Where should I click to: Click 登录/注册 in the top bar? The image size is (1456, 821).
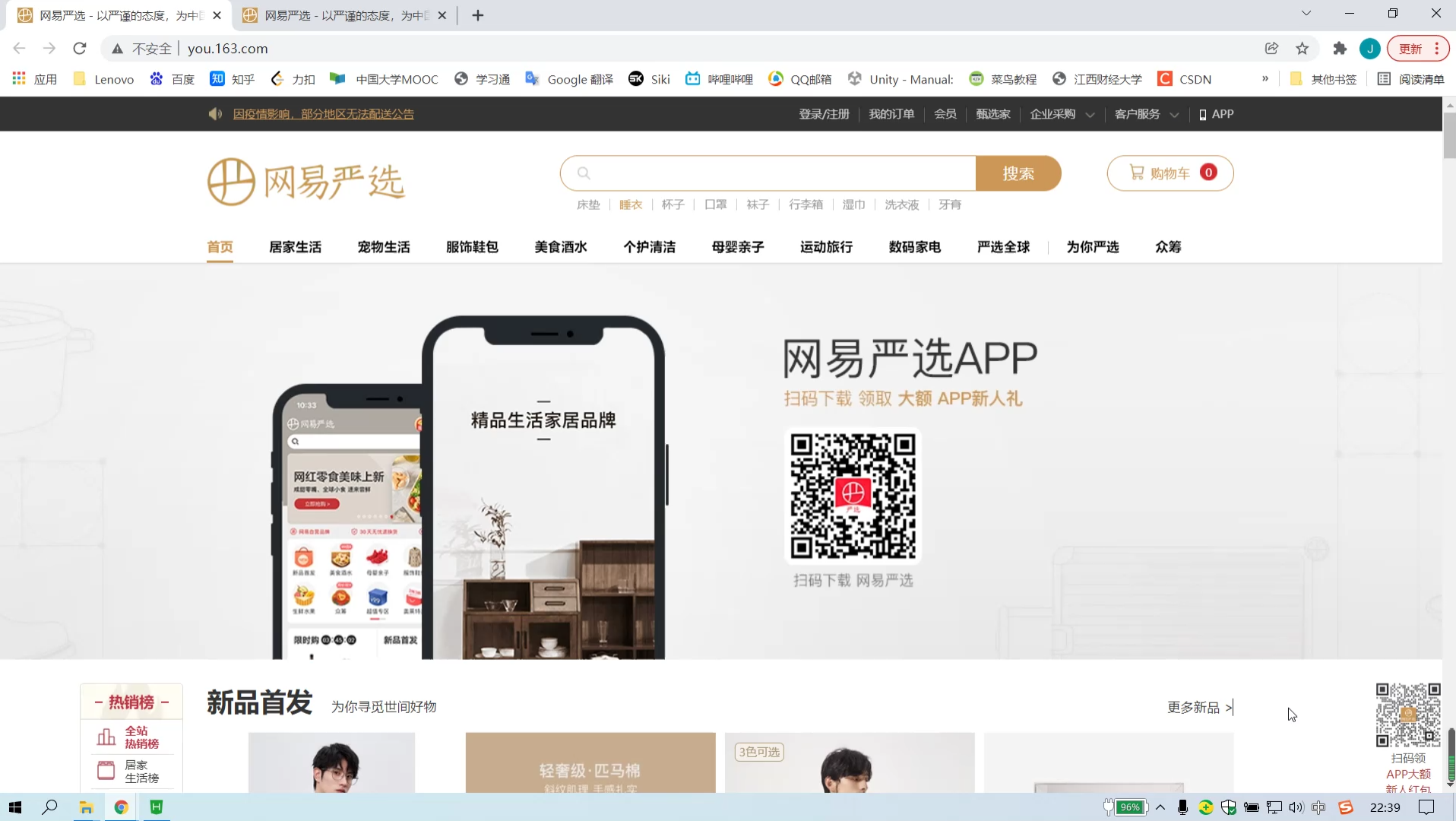click(824, 114)
